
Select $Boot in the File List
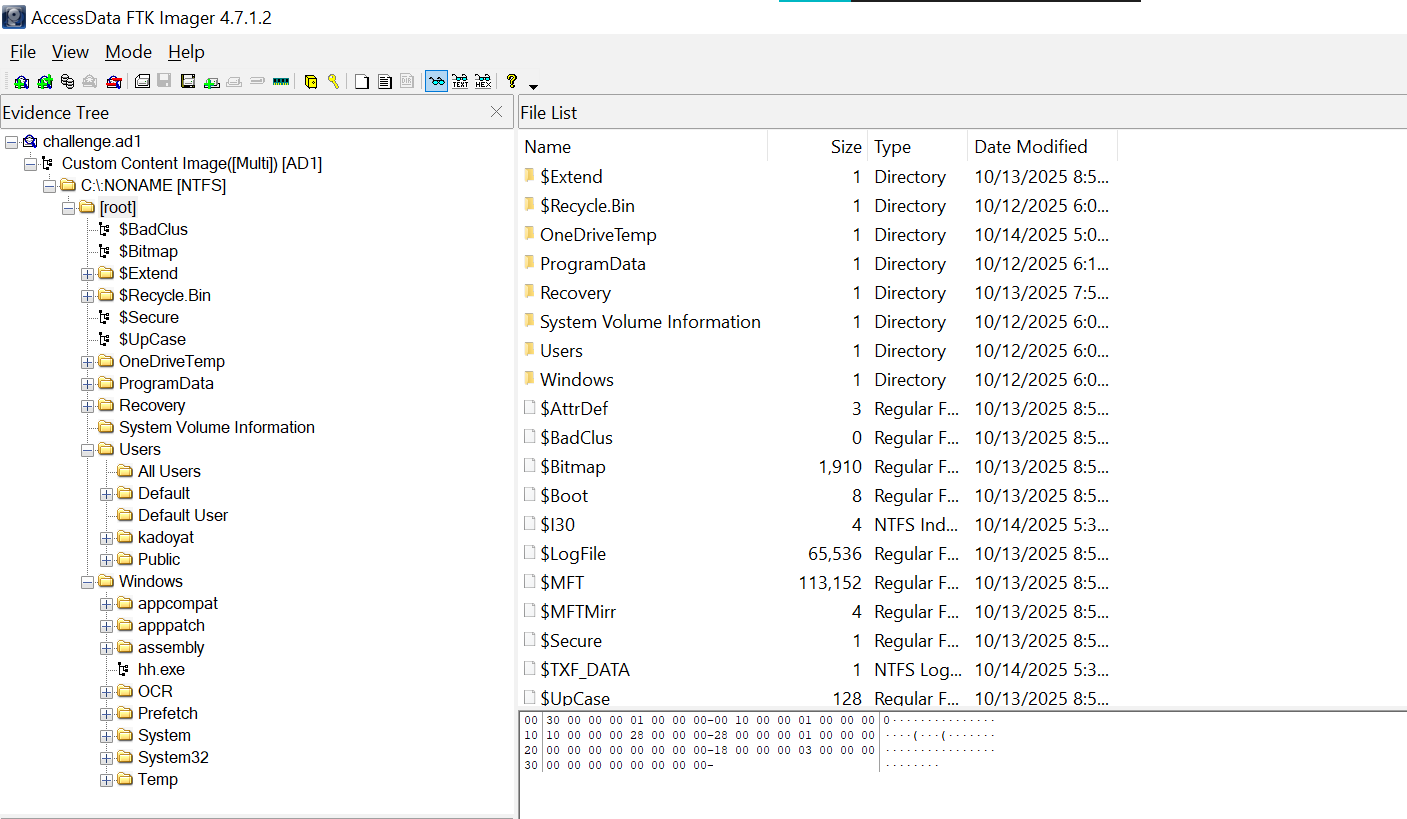[x=564, y=495]
